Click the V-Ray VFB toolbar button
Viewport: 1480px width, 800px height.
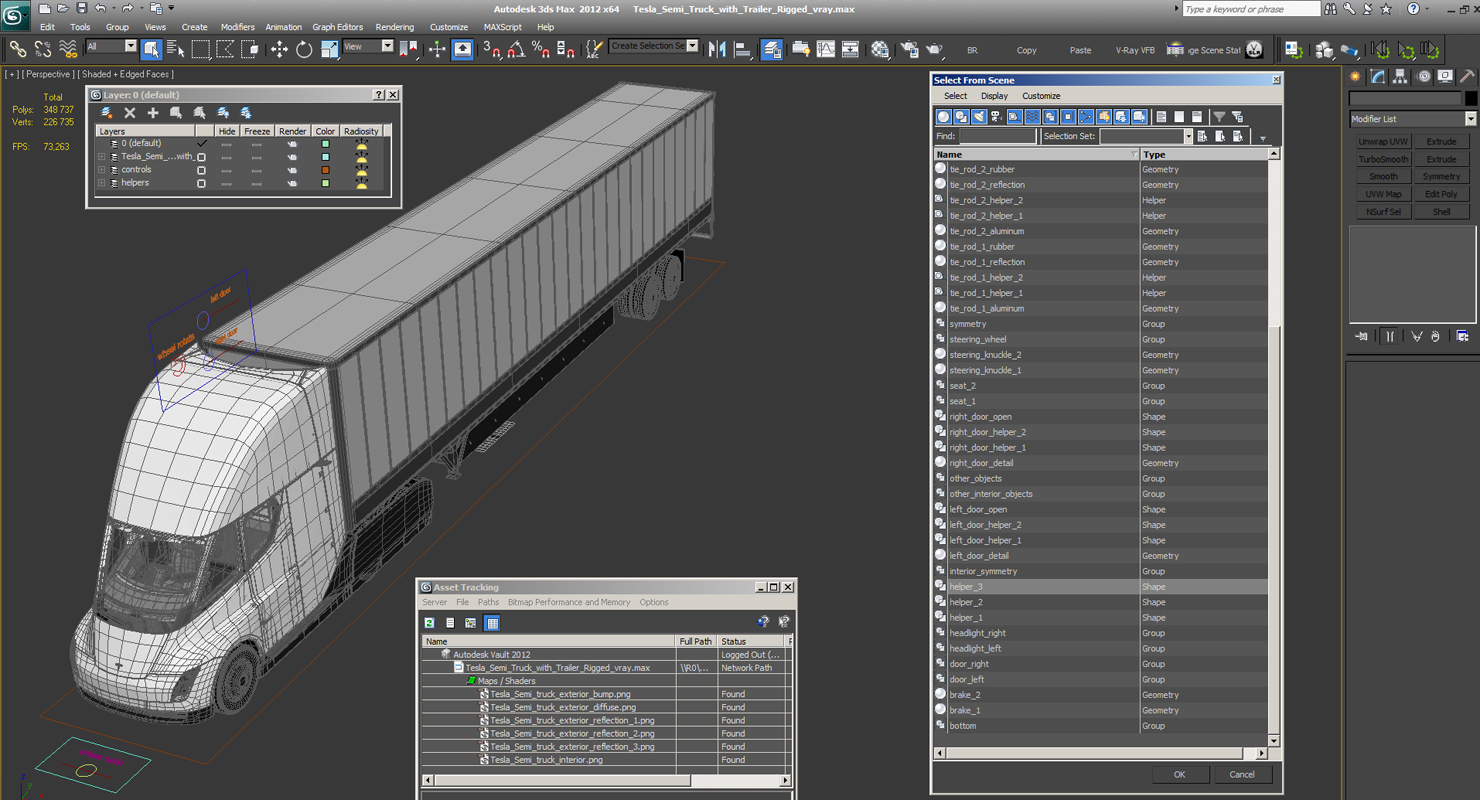(1135, 50)
